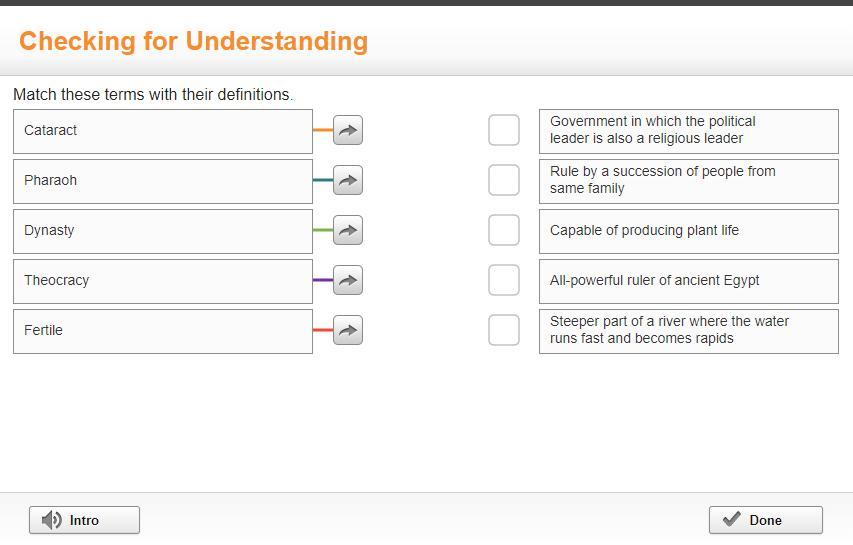Select the Cataract term box
853x545 pixels.
point(163,131)
